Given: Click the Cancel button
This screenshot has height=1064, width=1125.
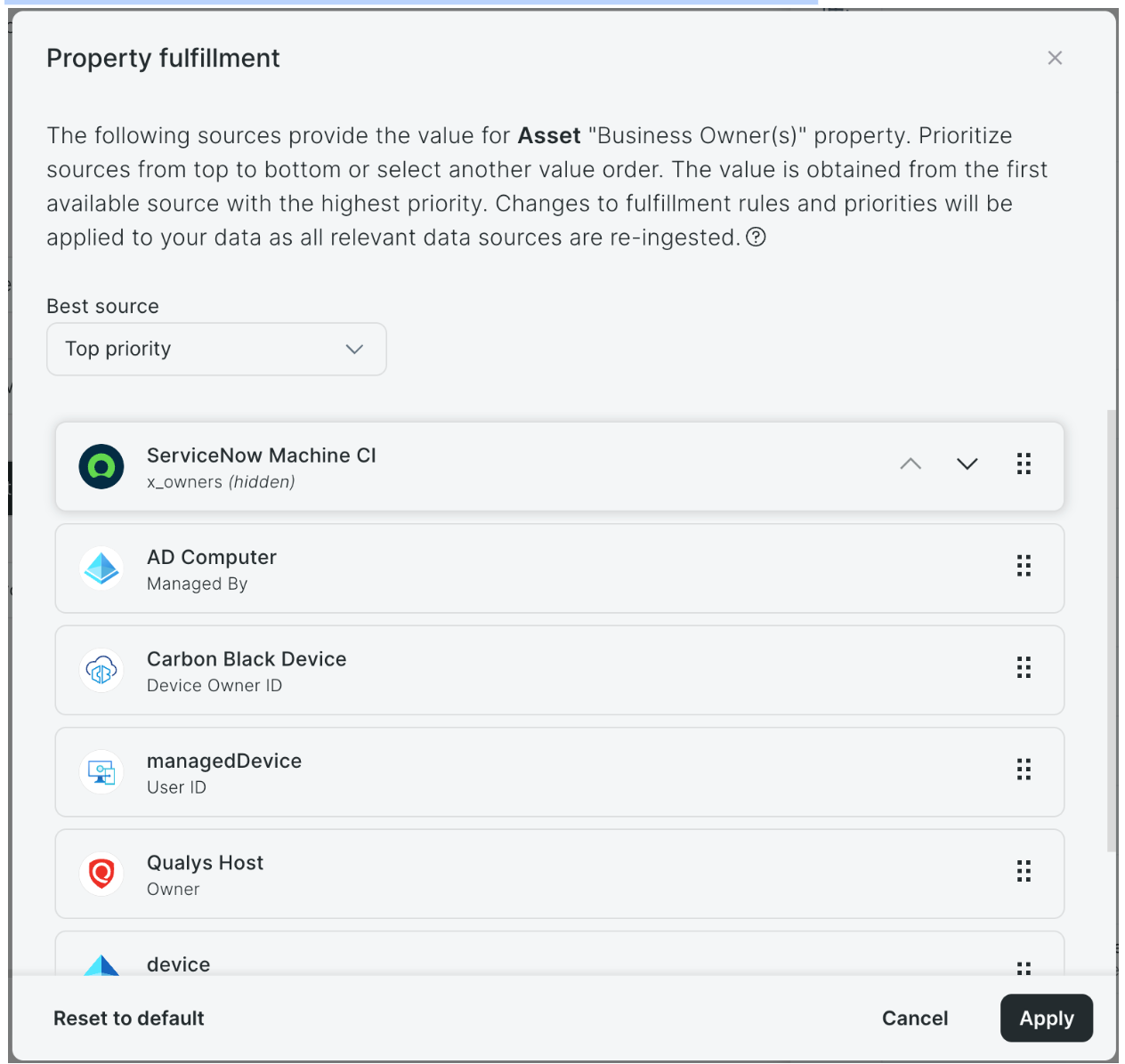Looking at the screenshot, I should [914, 1018].
